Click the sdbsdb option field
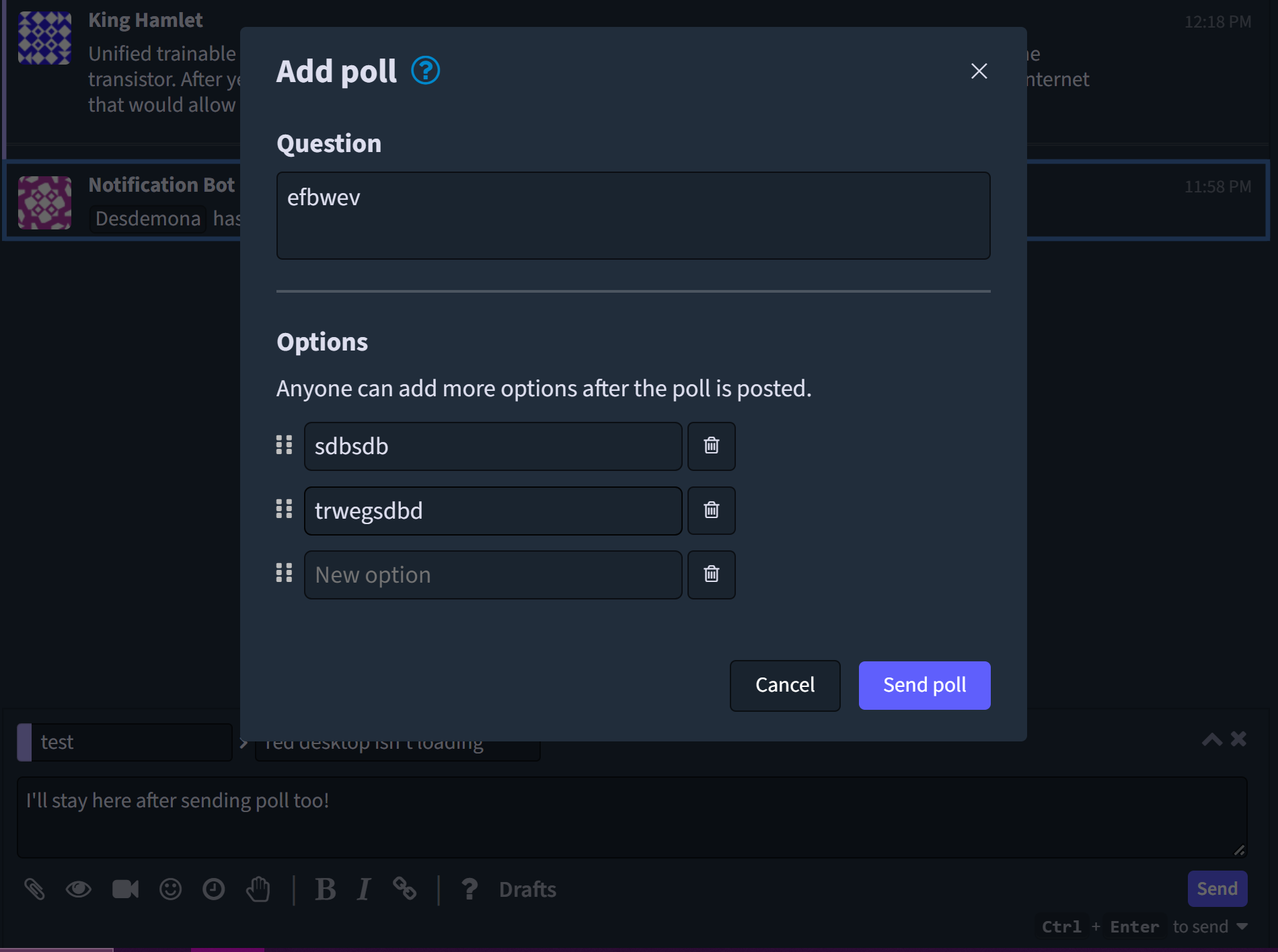 [x=493, y=446]
